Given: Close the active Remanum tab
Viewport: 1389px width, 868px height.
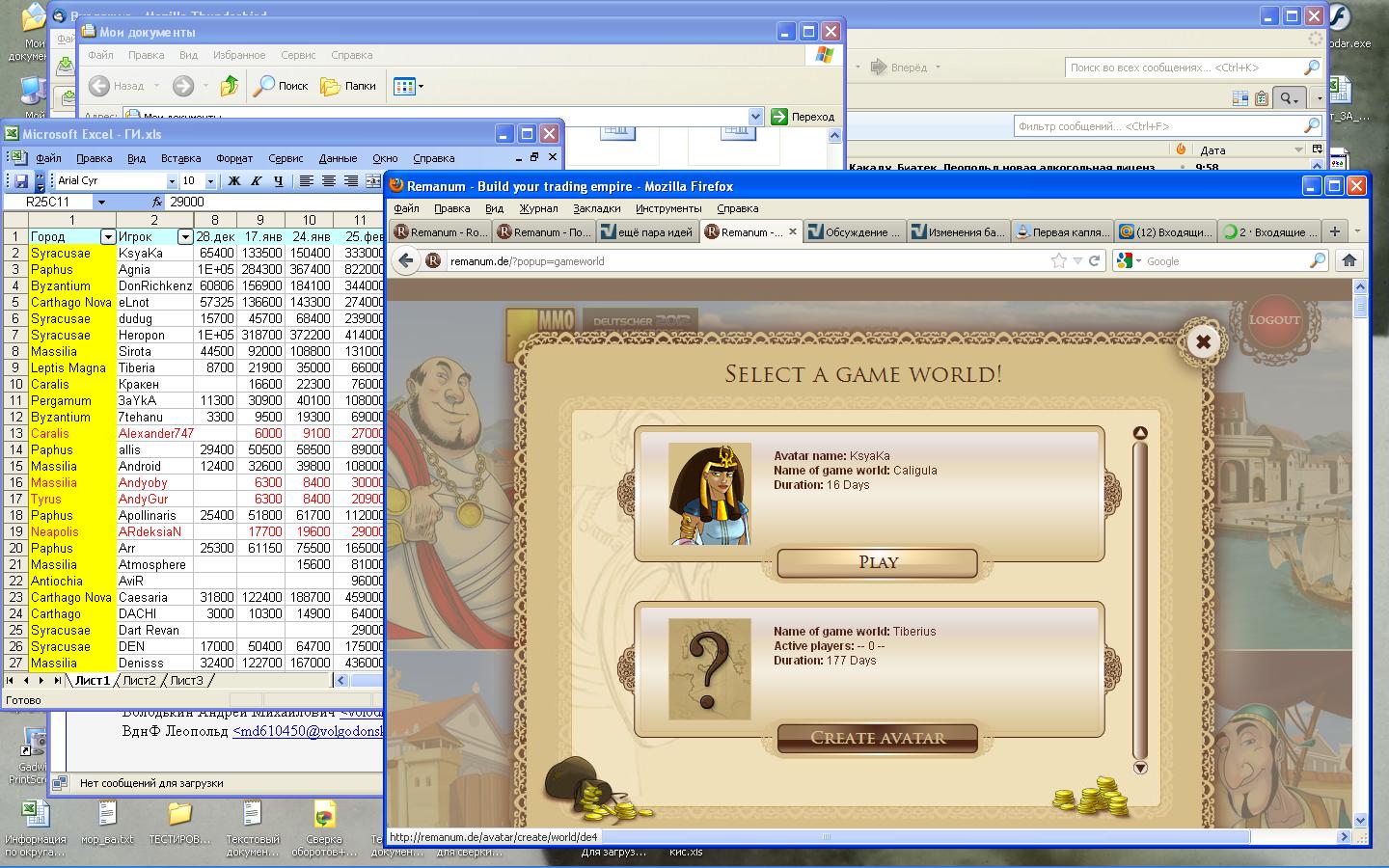Looking at the screenshot, I should click(793, 231).
